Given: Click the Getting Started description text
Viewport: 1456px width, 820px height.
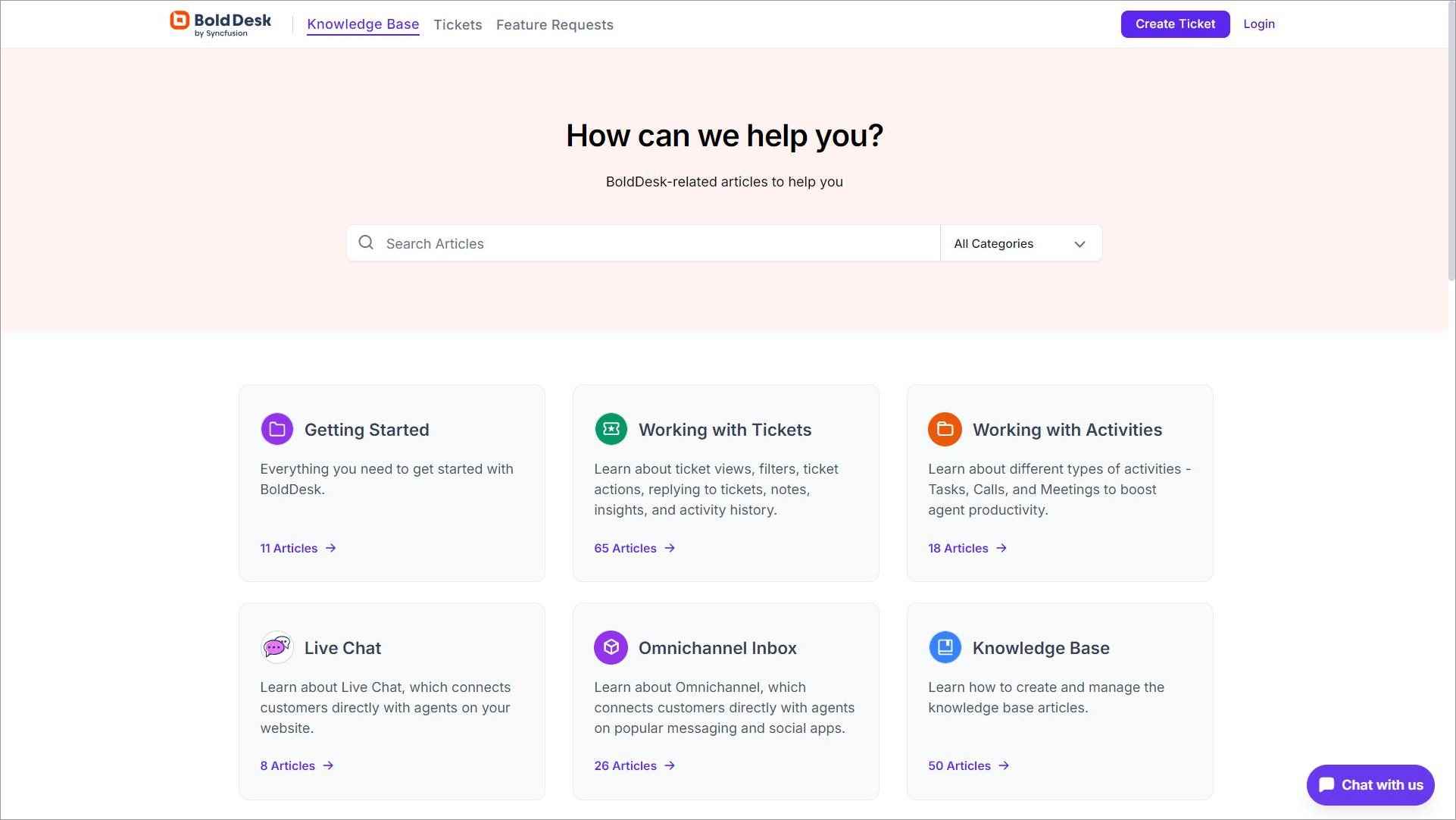Looking at the screenshot, I should coord(386,479).
